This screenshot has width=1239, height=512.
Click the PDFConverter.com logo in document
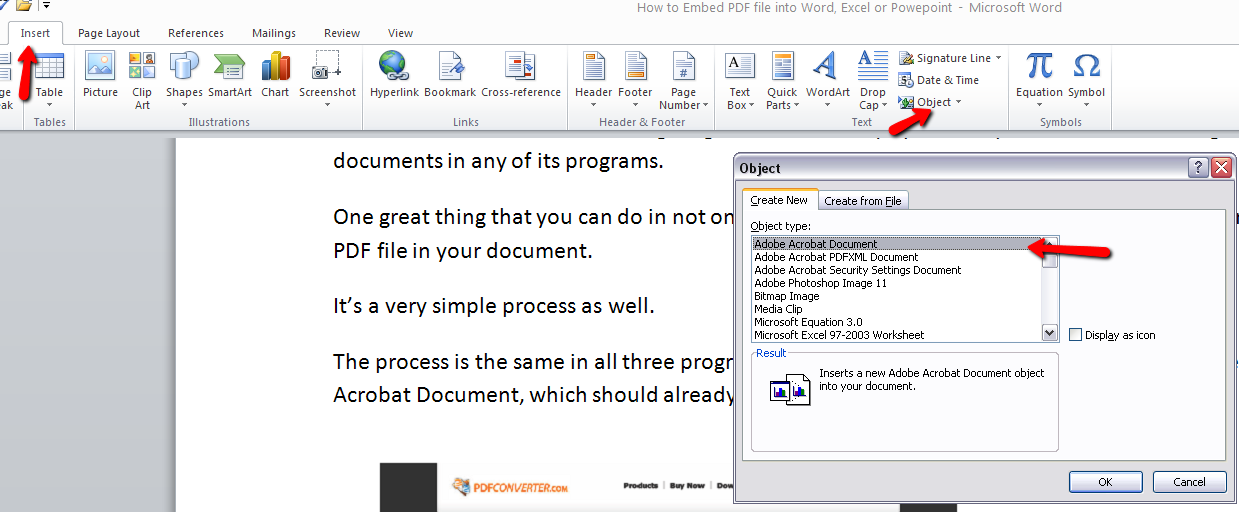[510, 487]
